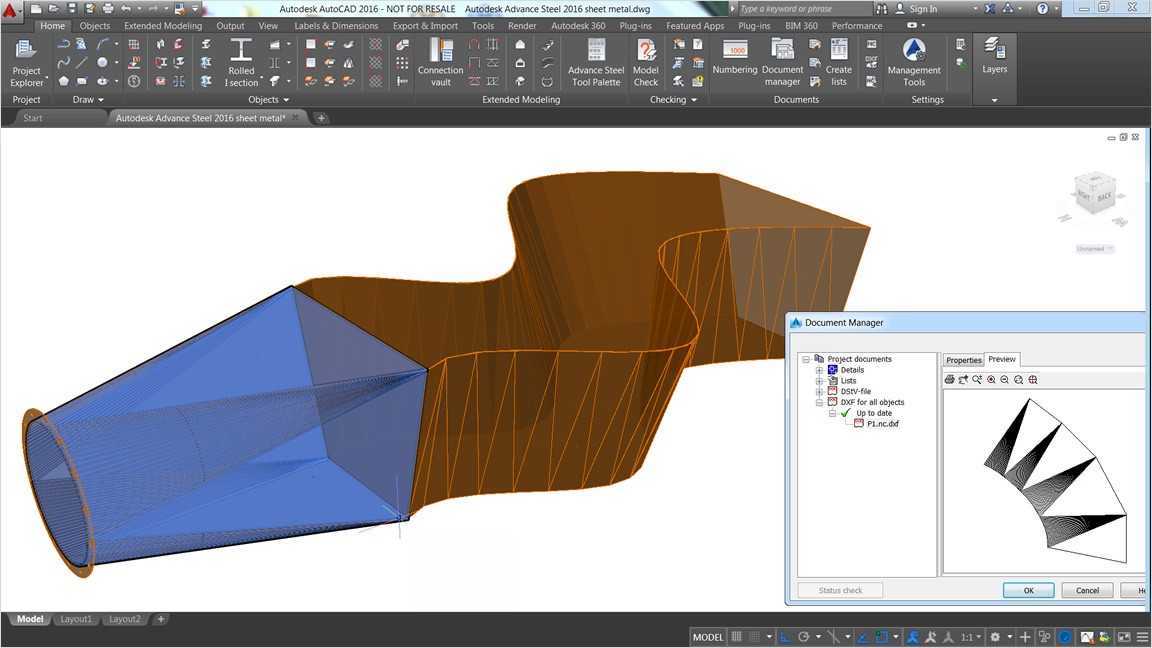Open the Labels & Dimensions ribbon tab
Screen dimensions: 1152x648
coord(336,26)
